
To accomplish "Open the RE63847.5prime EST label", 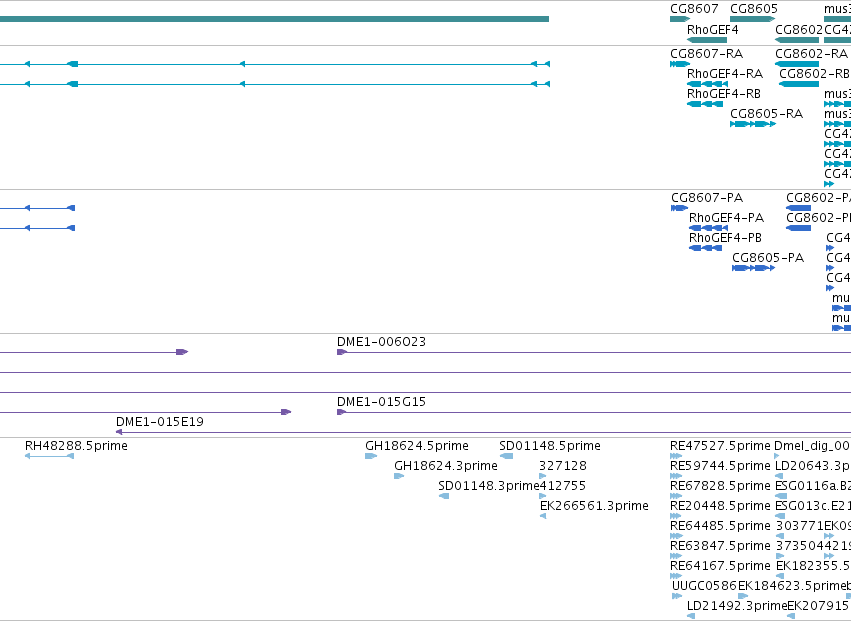I will click(x=720, y=546).
